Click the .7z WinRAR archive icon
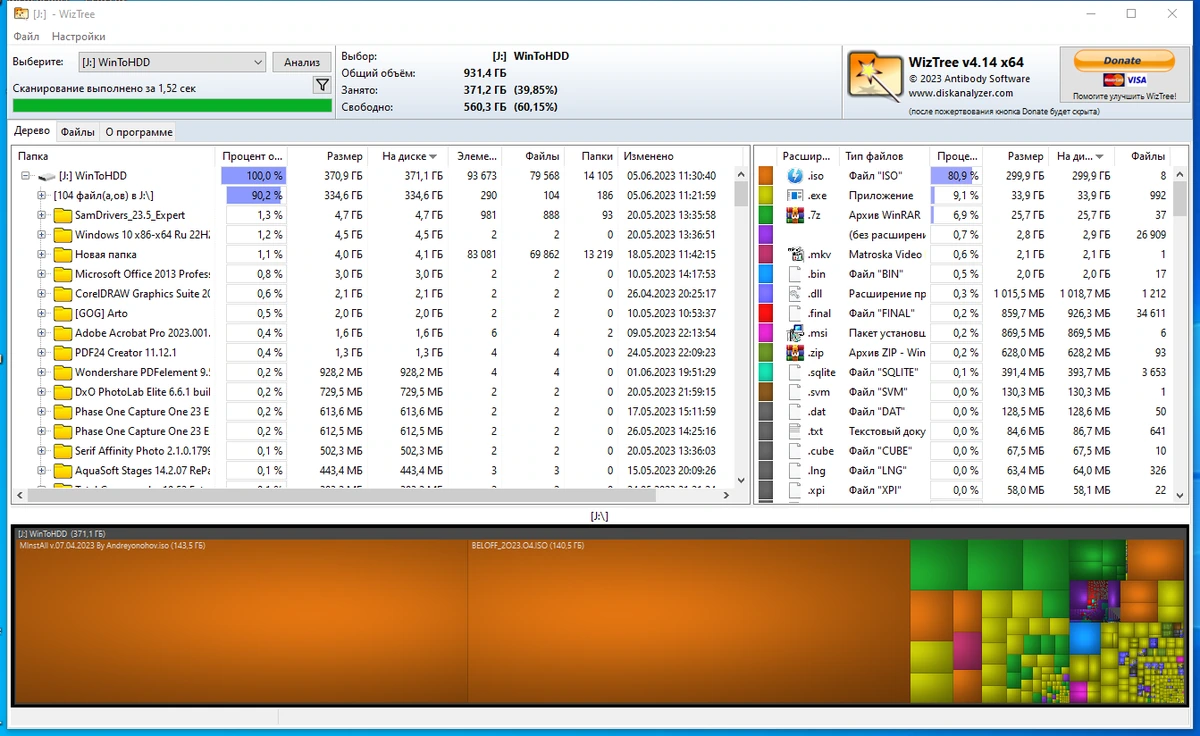 (x=795, y=215)
